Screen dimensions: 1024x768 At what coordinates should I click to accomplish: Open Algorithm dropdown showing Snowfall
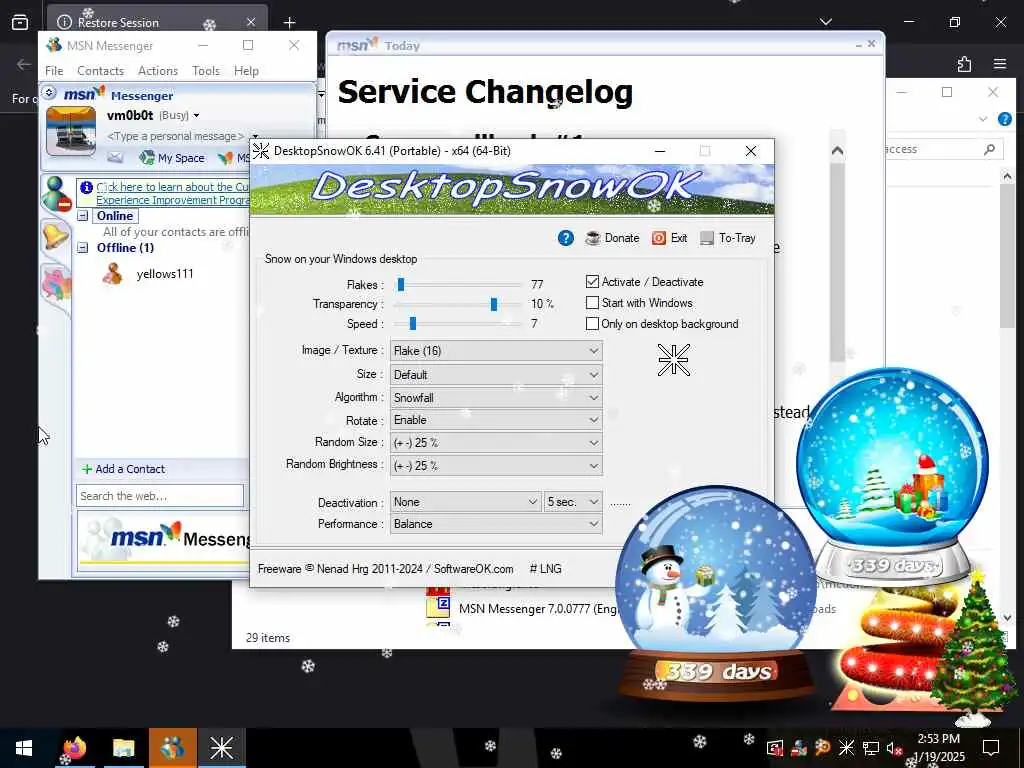496,398
